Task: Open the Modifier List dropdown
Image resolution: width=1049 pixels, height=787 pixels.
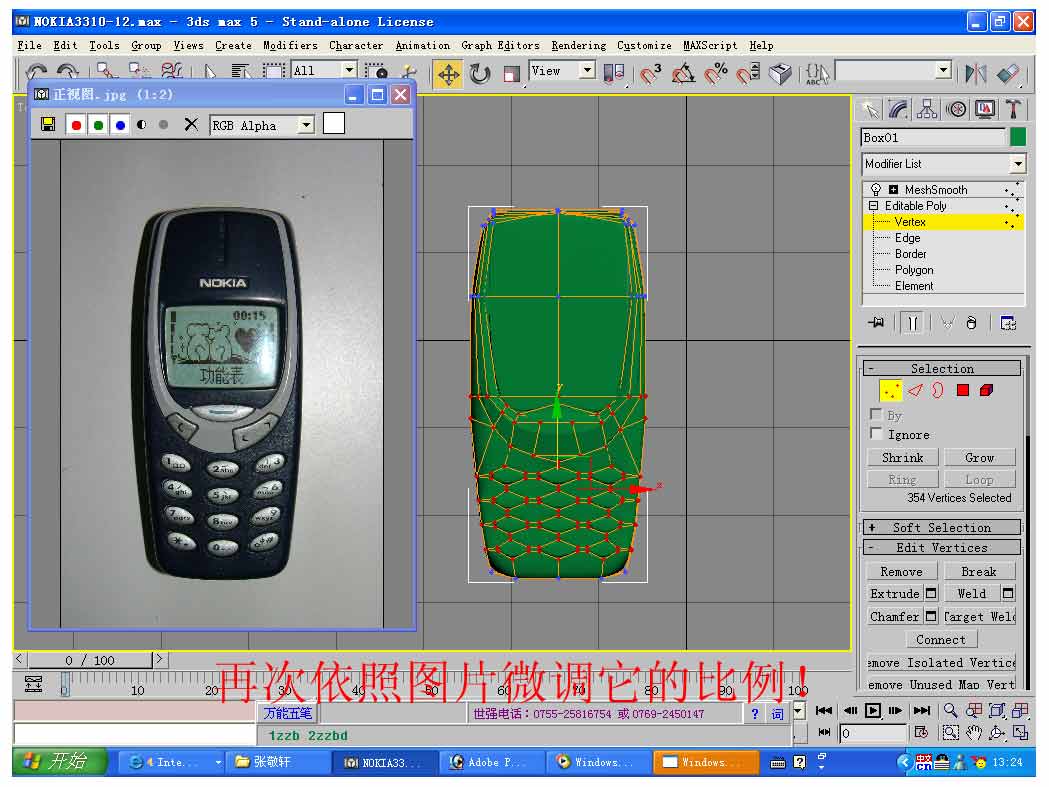Action: pyautogui.click(x=1017, y=164)
